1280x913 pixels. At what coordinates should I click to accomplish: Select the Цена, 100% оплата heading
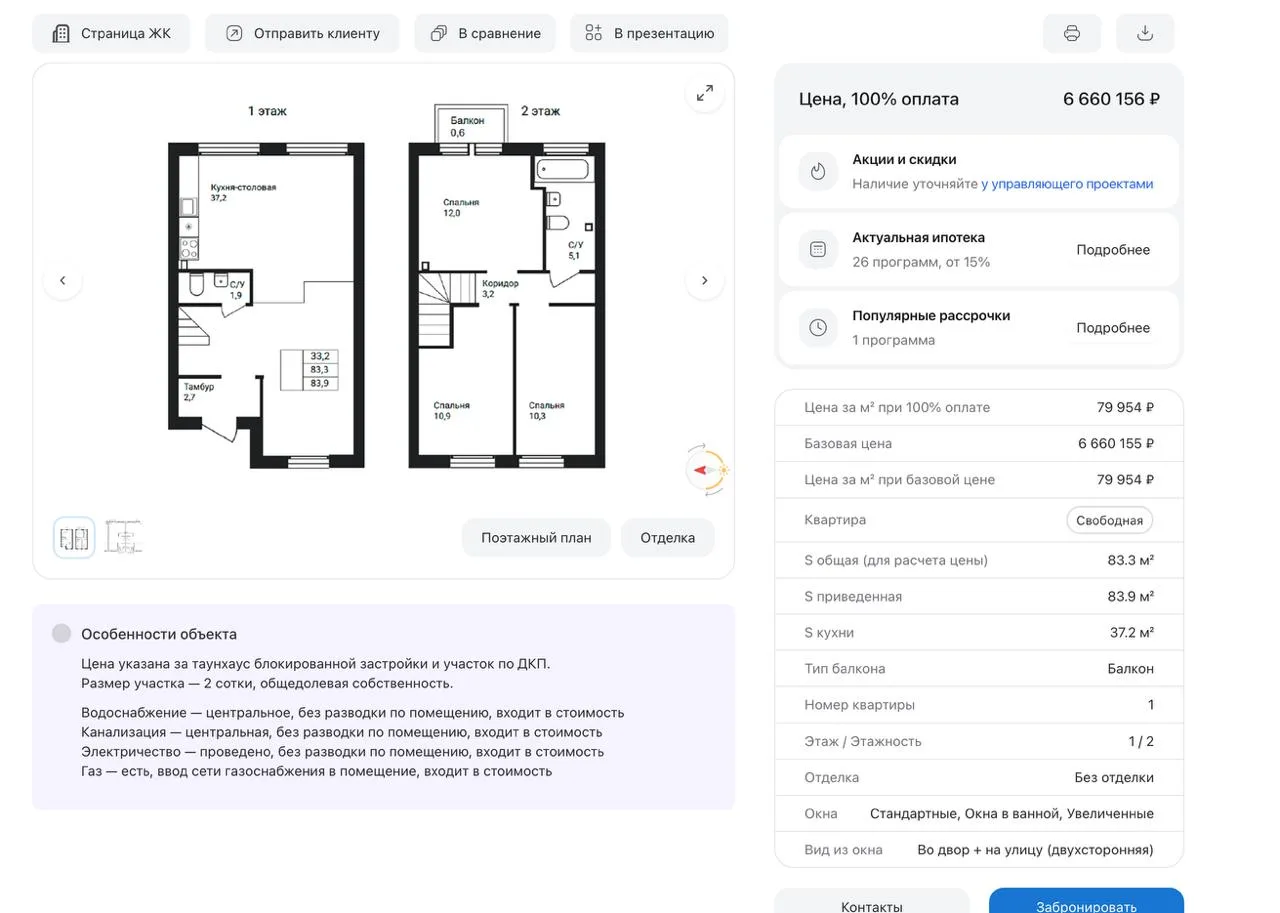pos(879,99)
